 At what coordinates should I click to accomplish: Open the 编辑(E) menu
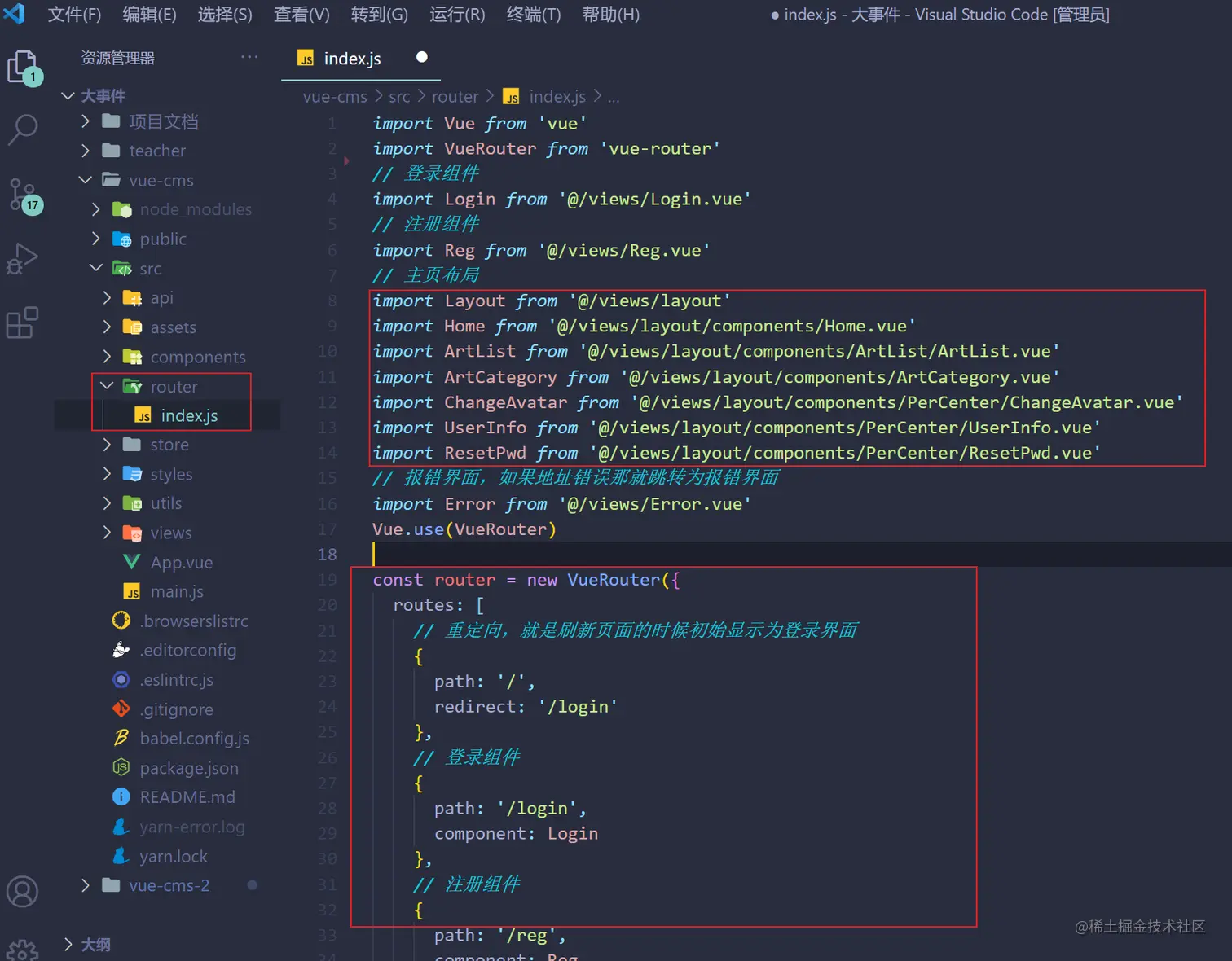pos(149,15)
